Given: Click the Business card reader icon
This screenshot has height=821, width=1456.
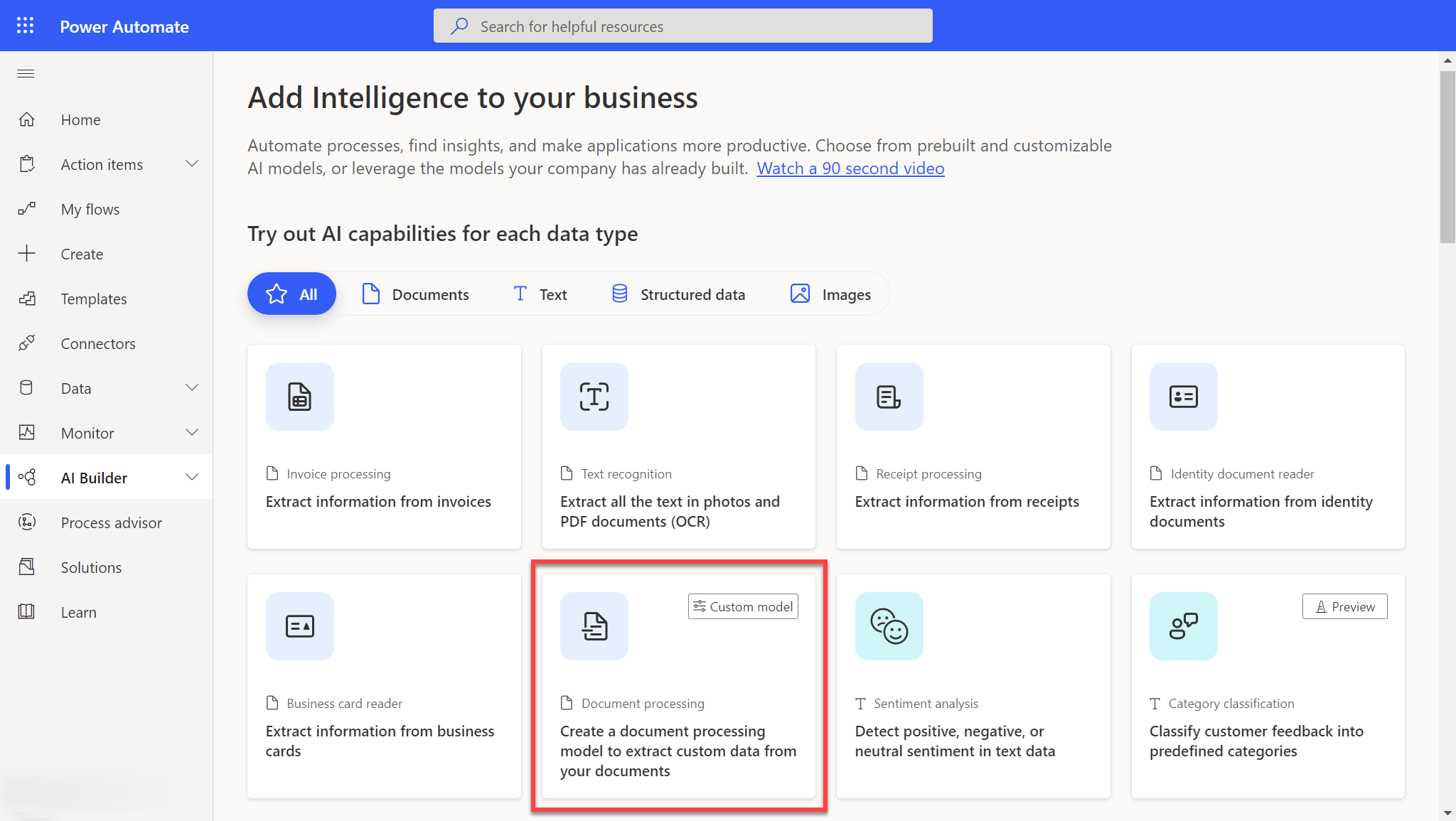Looking at the screenshot, I should pyautogui.click(x=299, y=626).
